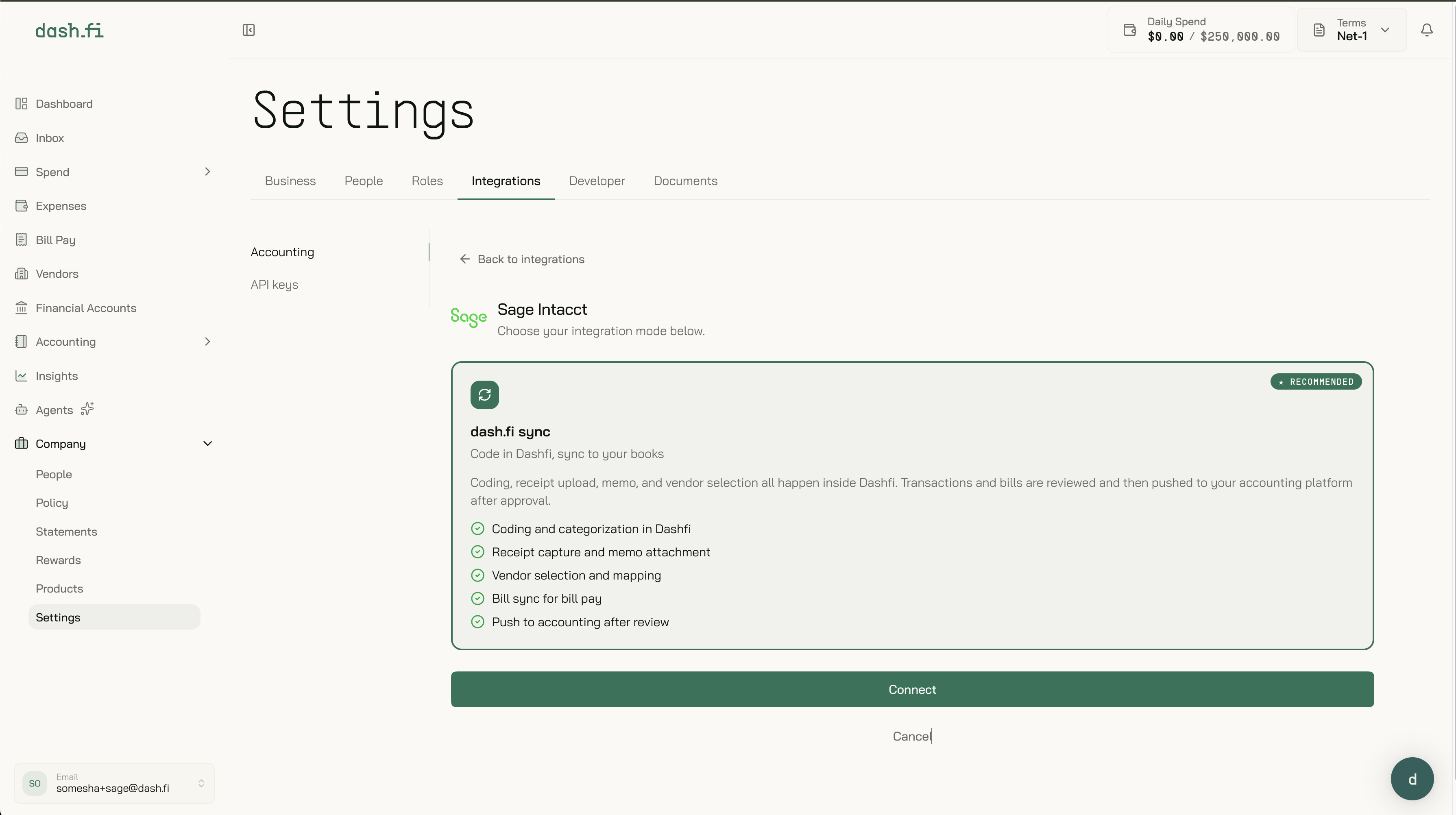This screenshot has height=815, width=1456.
Task: Open Products under Company
Action: coord(59,588)
